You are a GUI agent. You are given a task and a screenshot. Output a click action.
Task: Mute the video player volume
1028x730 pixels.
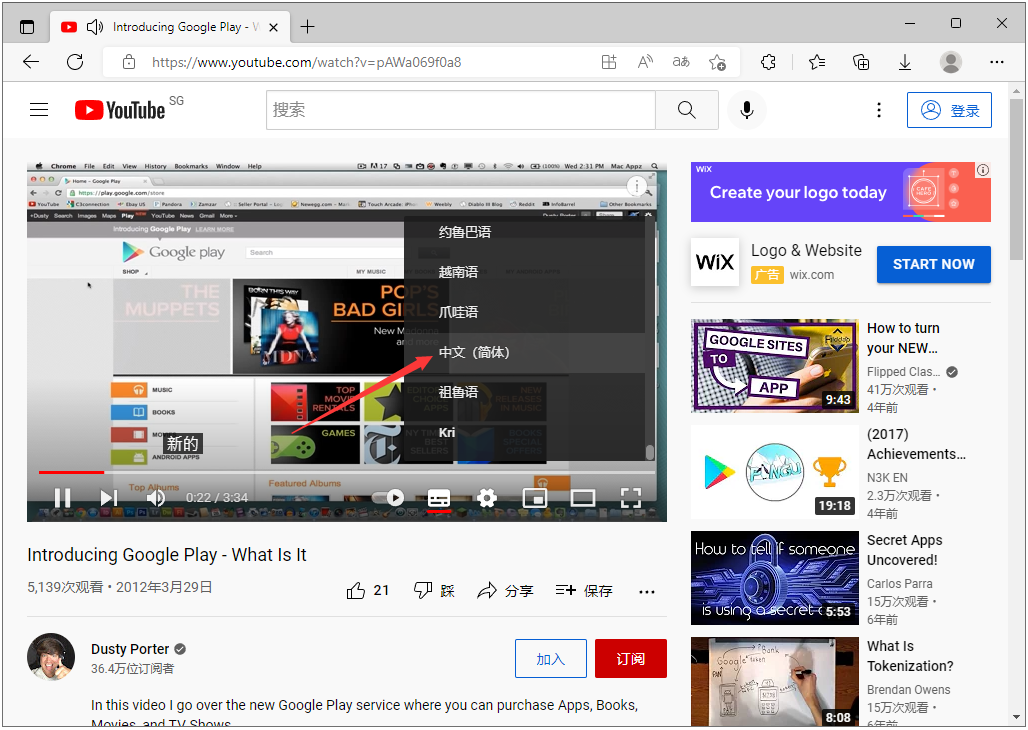[156, 498]
